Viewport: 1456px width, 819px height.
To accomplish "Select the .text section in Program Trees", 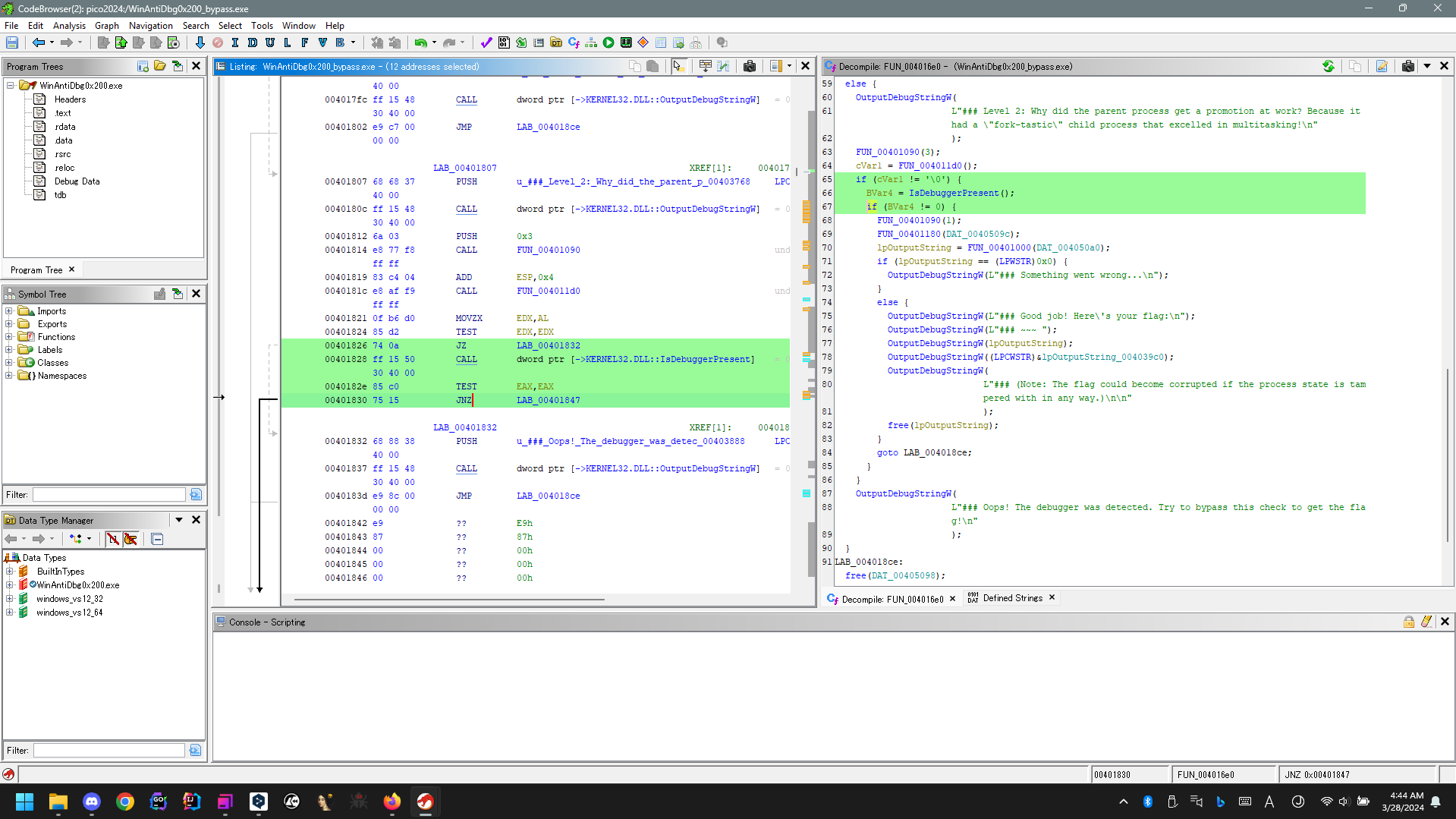I will click(x=63, y=113).
